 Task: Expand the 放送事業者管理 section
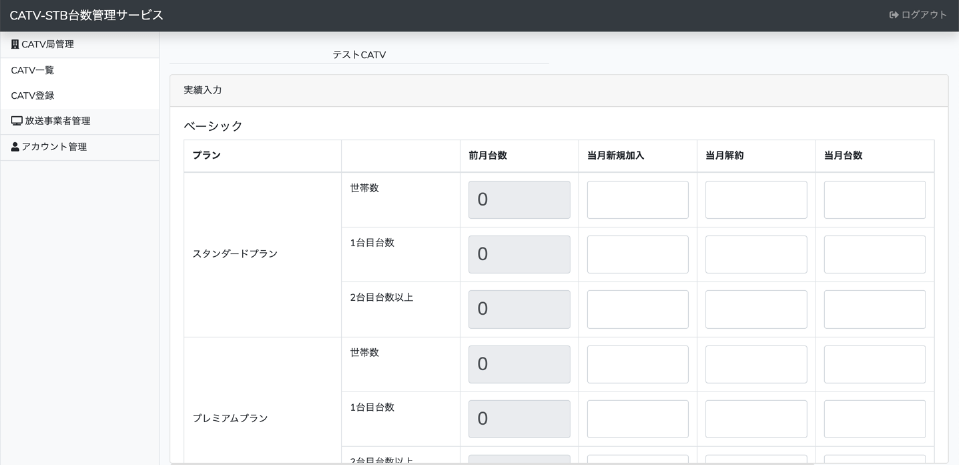coord(57,121)
